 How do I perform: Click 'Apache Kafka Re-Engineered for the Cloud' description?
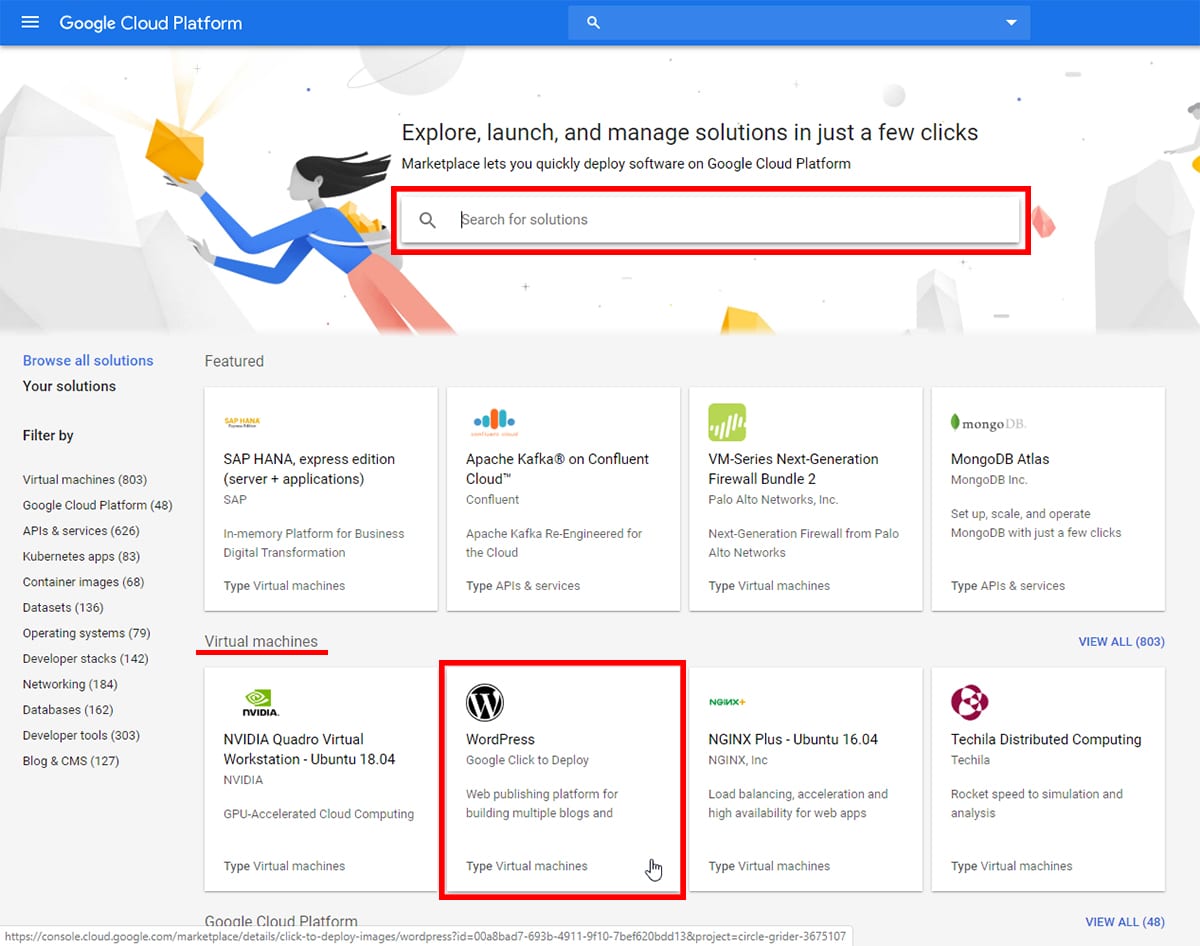(x=554, y=543)
